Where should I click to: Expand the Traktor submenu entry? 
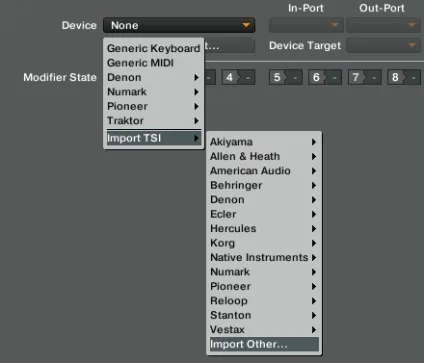(x=154, y=121)
